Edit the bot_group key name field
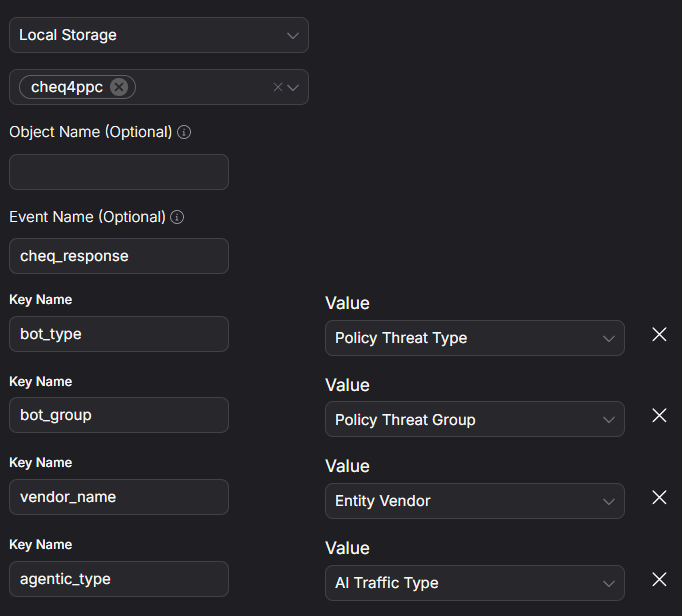 point(119,415)
